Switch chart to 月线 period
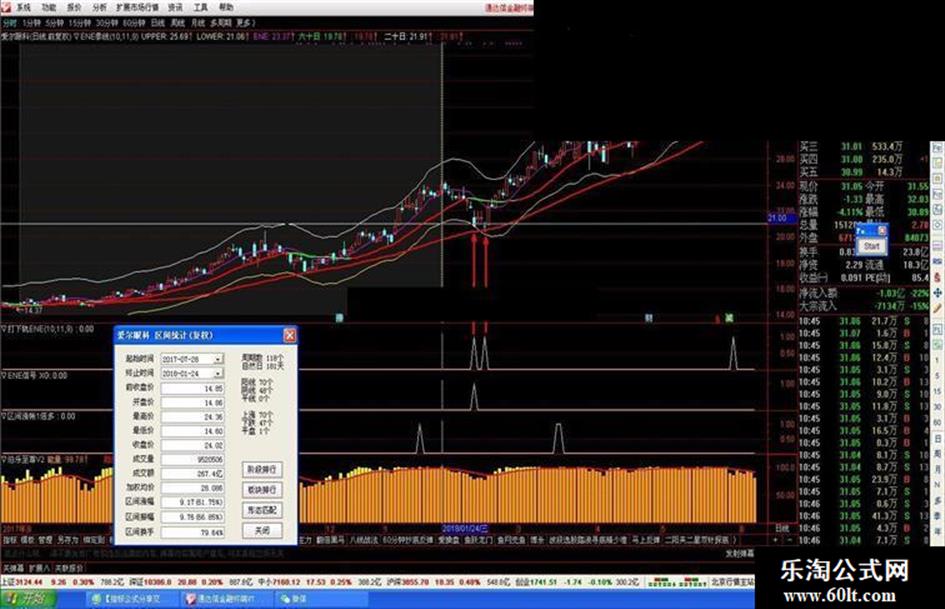Screen dimensions: 945x609 tap(198, 23)
